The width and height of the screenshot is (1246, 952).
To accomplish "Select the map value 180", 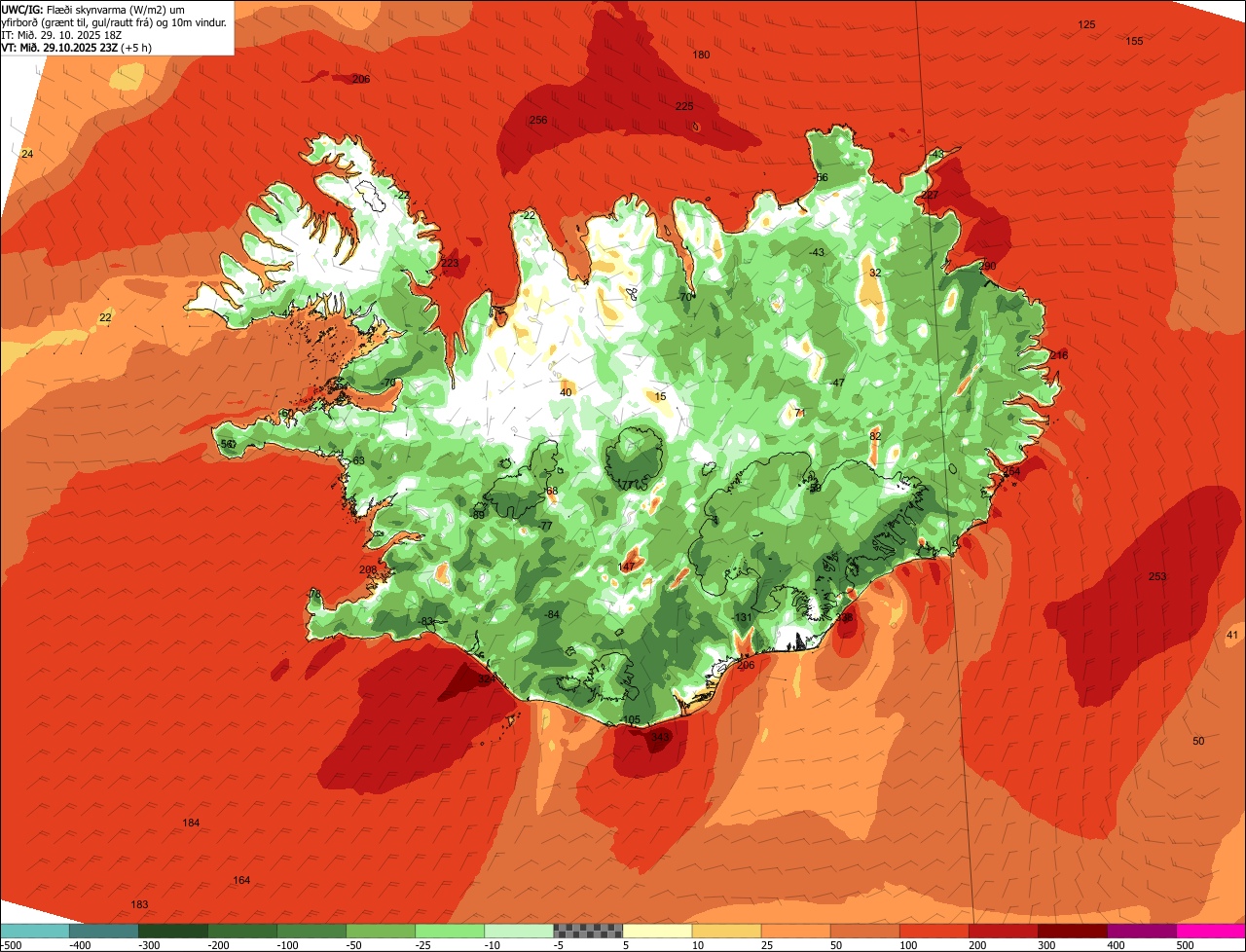I will pyautogui.click(x=701, y=55).
